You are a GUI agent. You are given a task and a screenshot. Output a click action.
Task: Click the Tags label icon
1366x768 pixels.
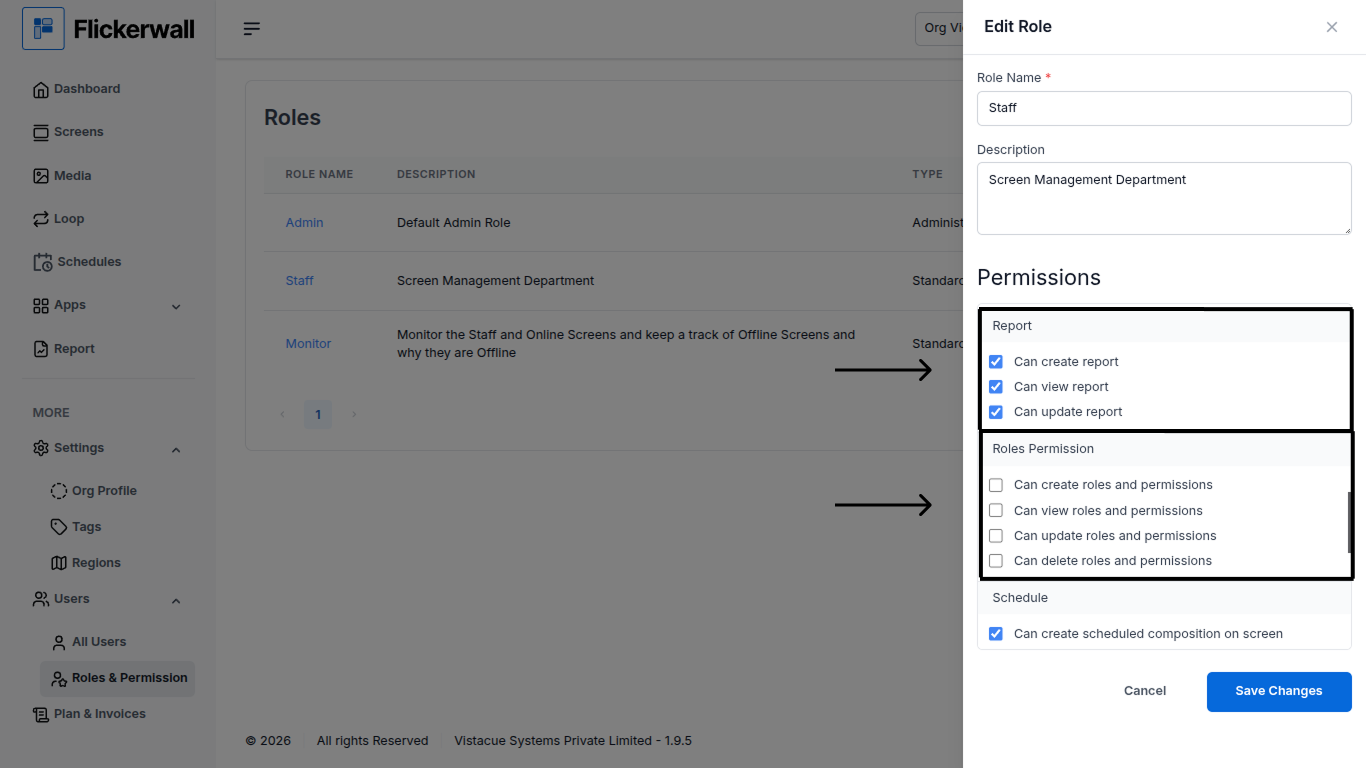click(x=59, y=527)
